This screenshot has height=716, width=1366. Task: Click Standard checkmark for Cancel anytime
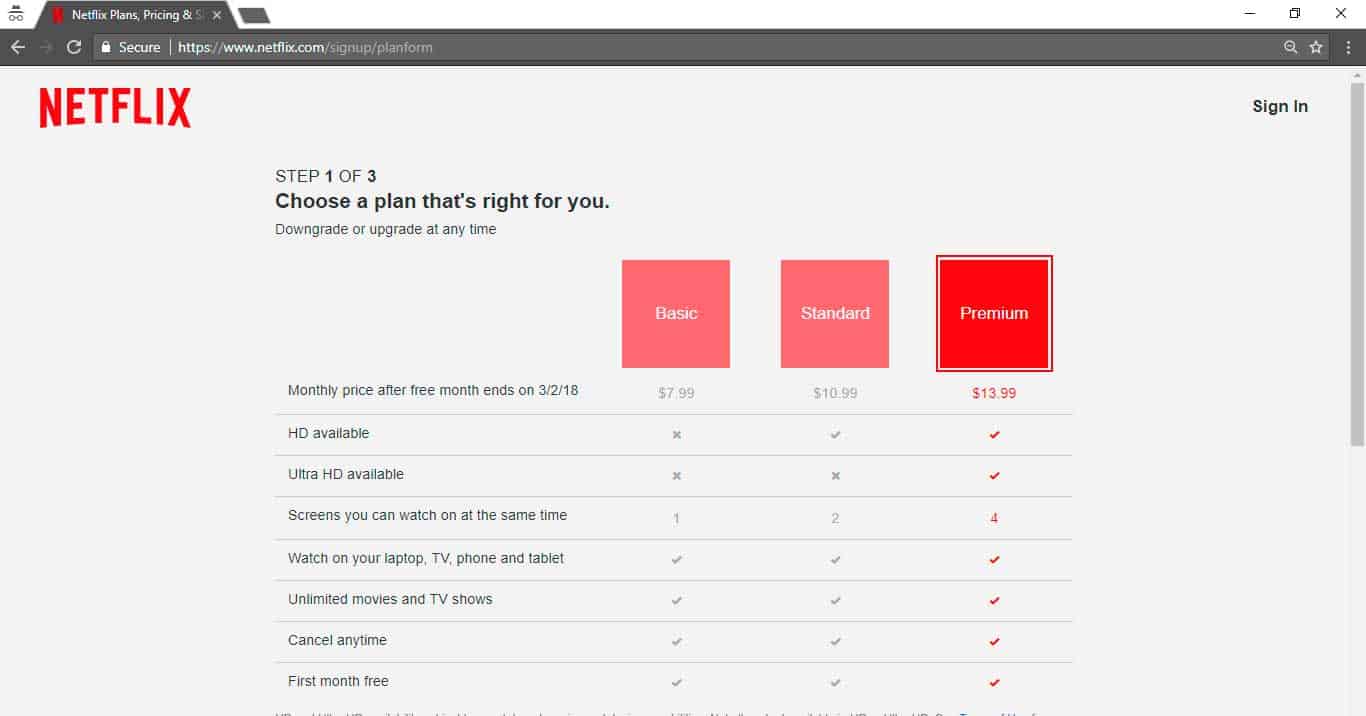tap(835, 642)
